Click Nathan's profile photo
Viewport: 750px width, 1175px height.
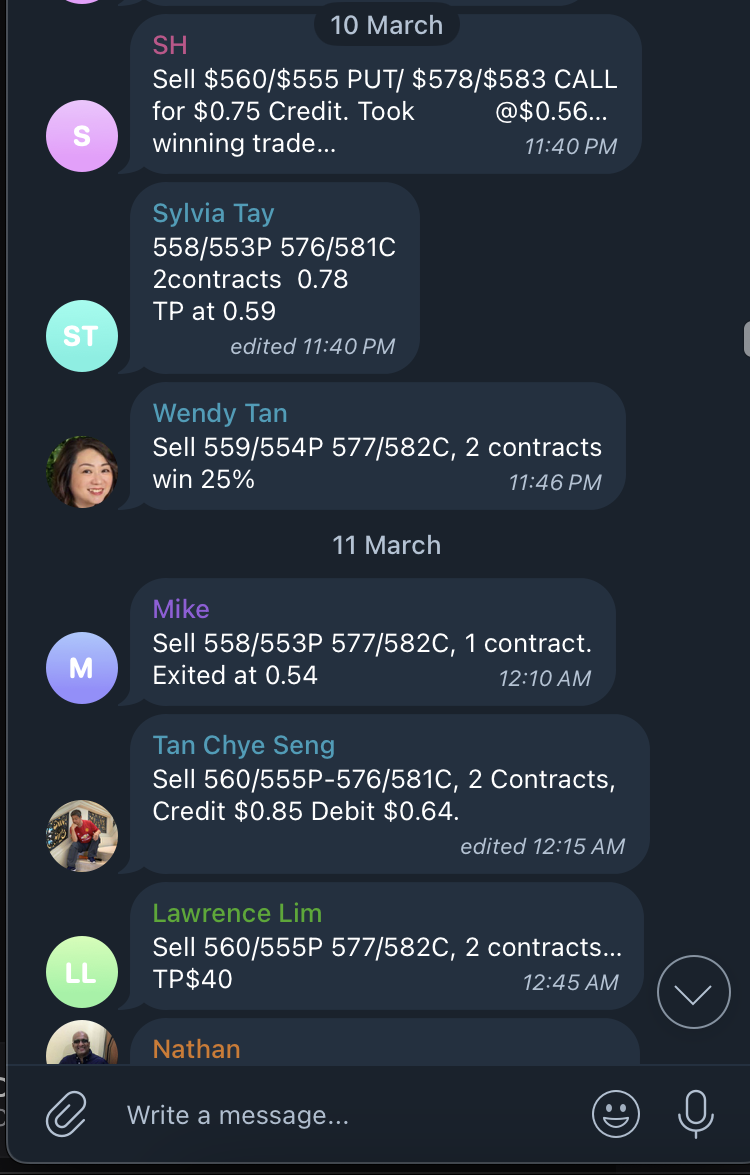(x=82, y=1044)
